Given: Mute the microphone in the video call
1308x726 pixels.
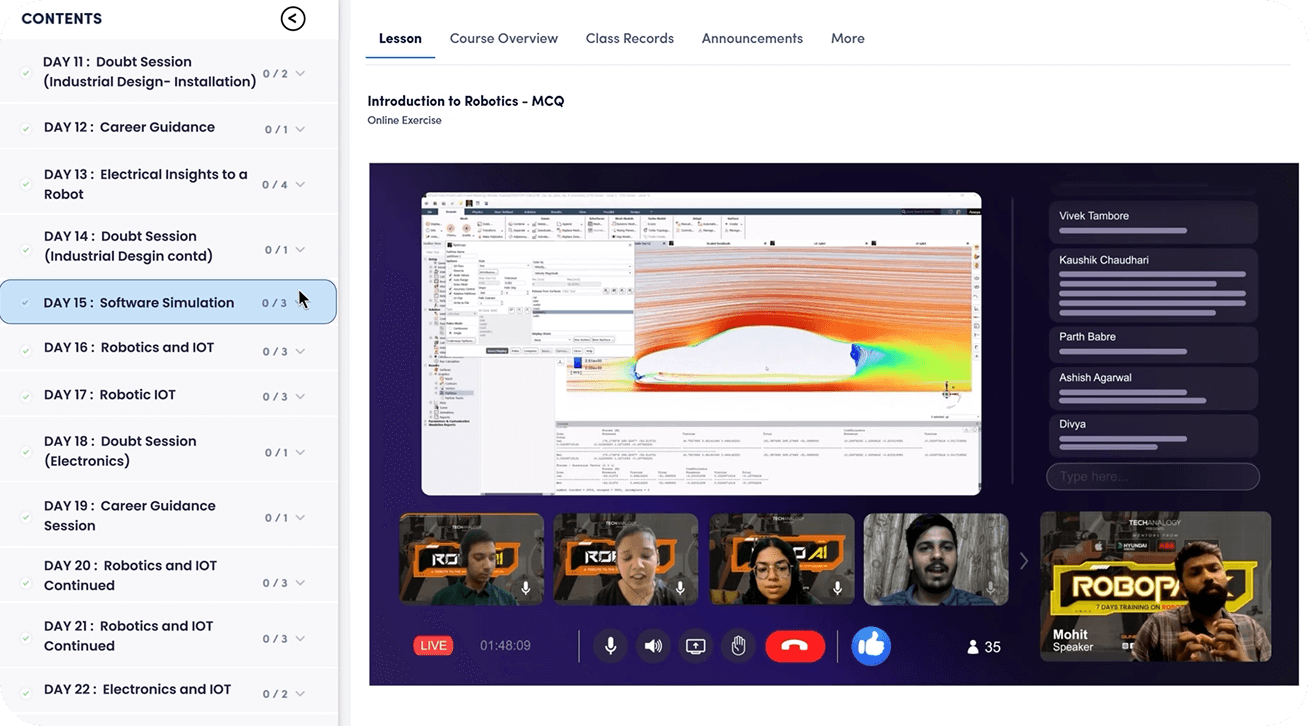Looking at the screenshot, I should 610,645.
